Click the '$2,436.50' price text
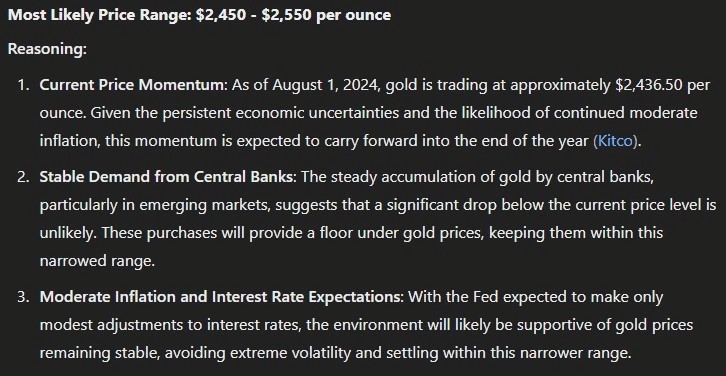The height and width of the screenshot is (376, 726). tap(649, 85)
